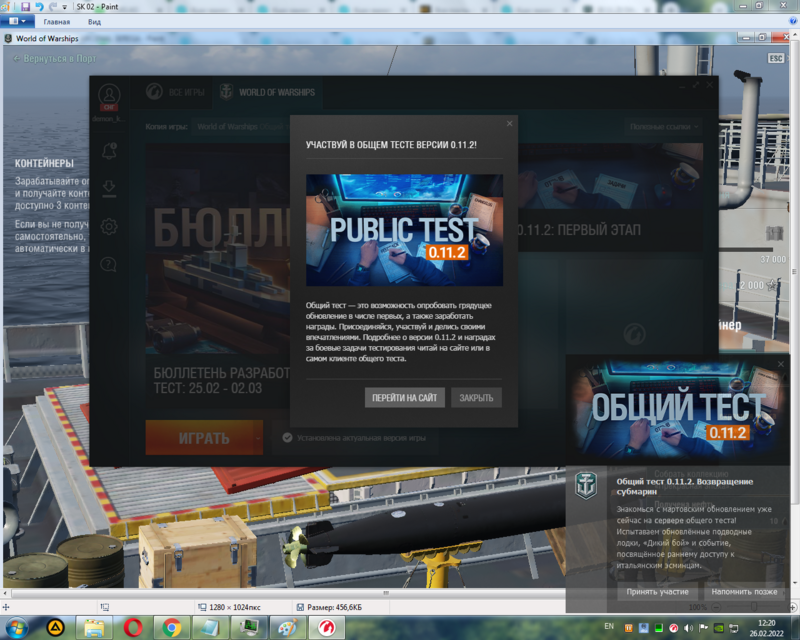This screenshot has width=800, height=640.
Task: Click the Paint palette icon on the taskbar
Action: point(288,627)
